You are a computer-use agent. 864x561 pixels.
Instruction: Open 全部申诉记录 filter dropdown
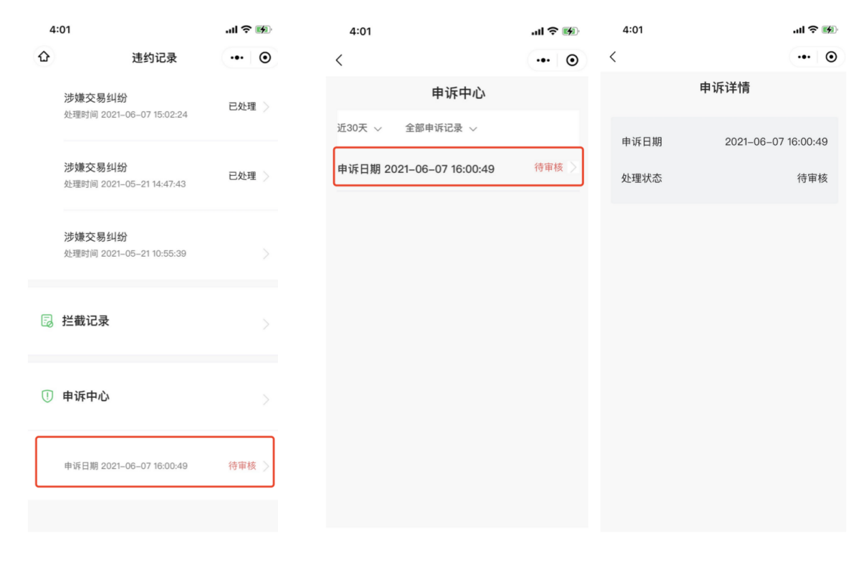(x=441, y=128)
